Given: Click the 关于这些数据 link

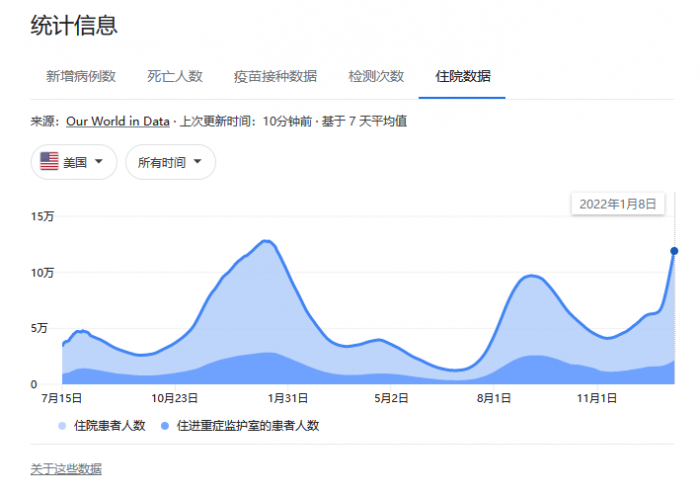Looking at the screenshot, I should point(66,469).
